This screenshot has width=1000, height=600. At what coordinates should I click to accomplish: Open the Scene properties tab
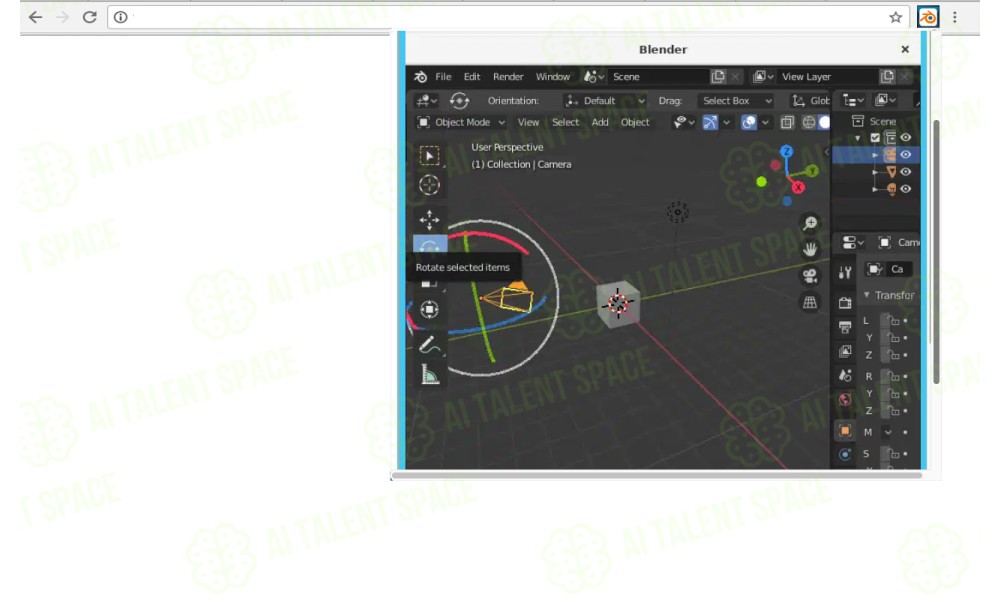coord(845,376)
